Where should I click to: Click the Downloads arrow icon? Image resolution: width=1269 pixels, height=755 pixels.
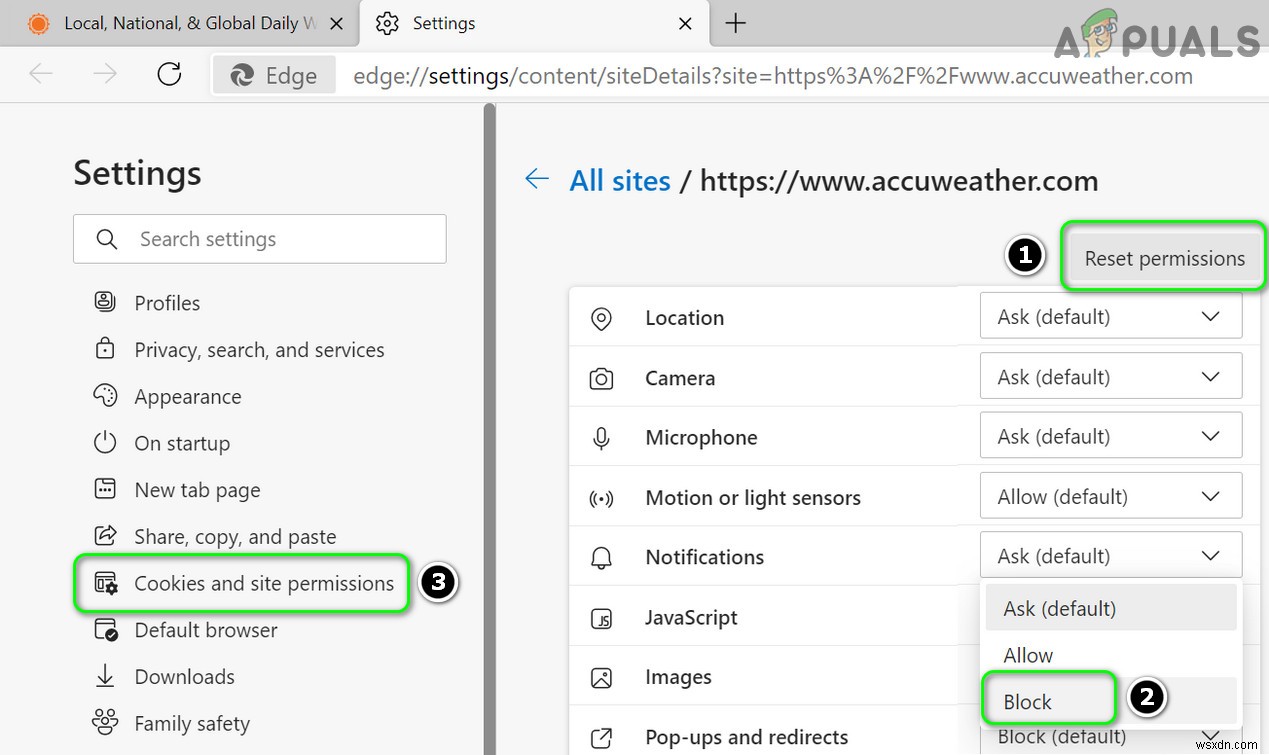click(105, 676)
